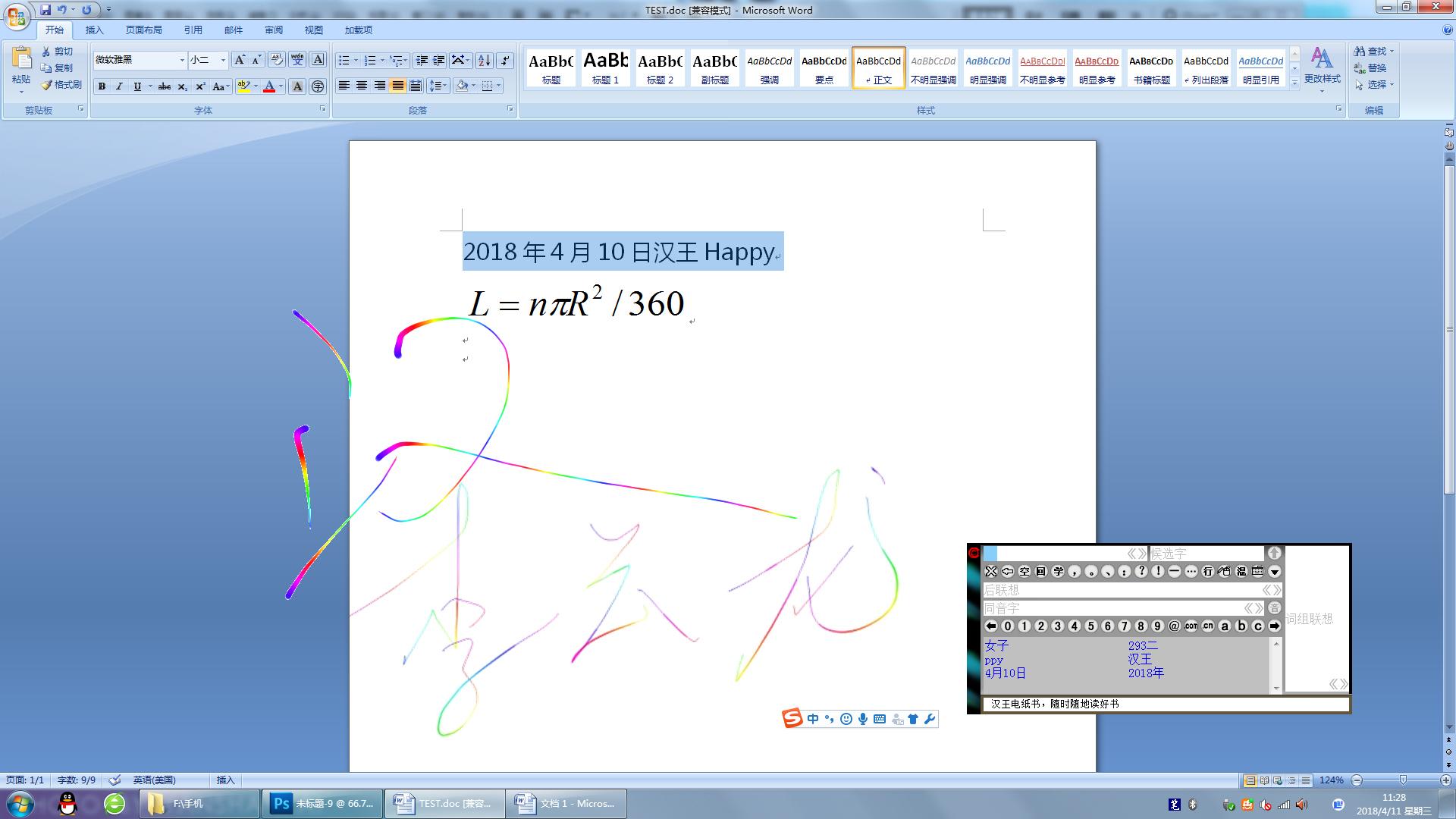Expand the font color dropdown arrow
This screenshot has width=1456, height=819.
pyautogui.click(x=281, y=86)
